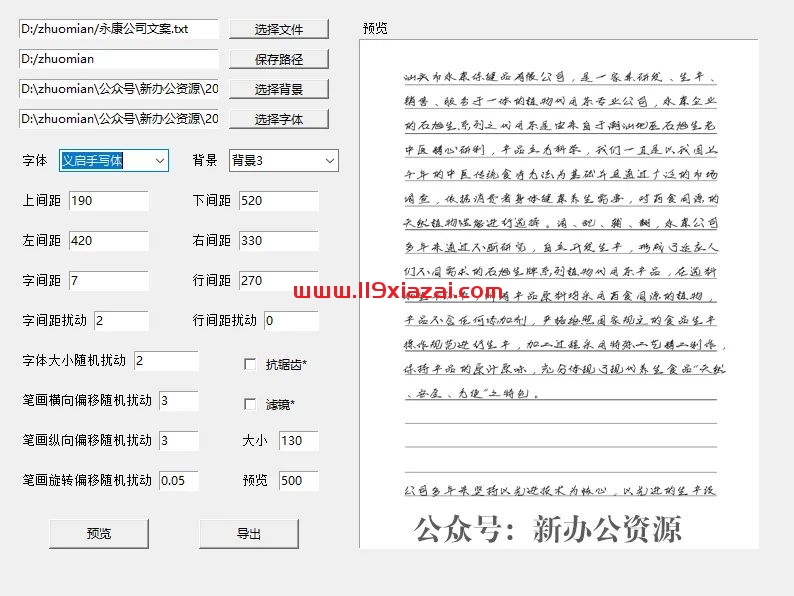The width and height of the screenshot is (794, 596).
Task: Edit the 字间距 value 7
Action: 109,281
